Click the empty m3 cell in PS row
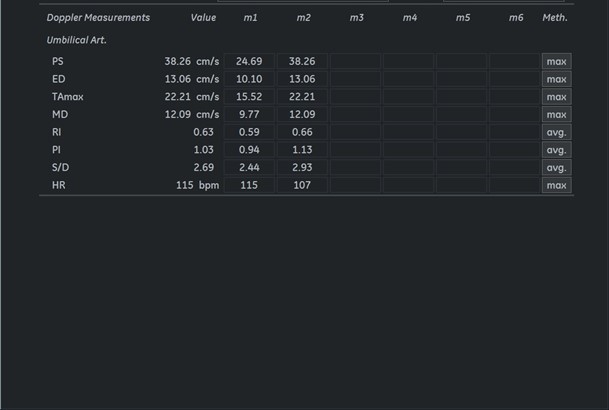This screenshot has width=609, height=410. [x=355, y=61]
